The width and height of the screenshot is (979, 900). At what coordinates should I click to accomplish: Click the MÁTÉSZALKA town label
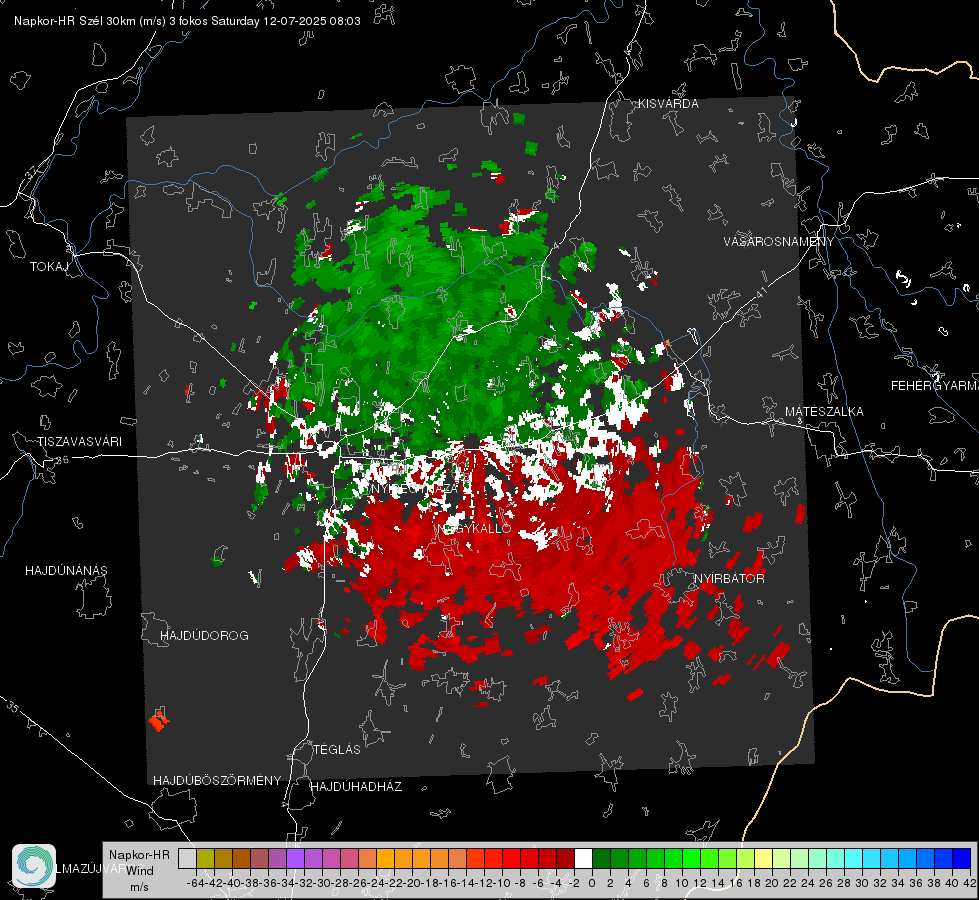click(824, 412)
